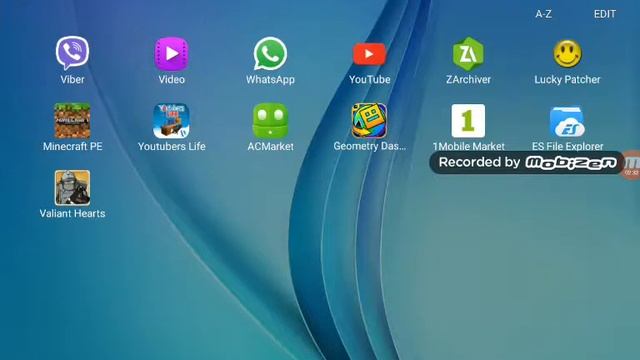Open ZArchiver
The height and width of the screenshot is (360, 640).
pos(468,53)
